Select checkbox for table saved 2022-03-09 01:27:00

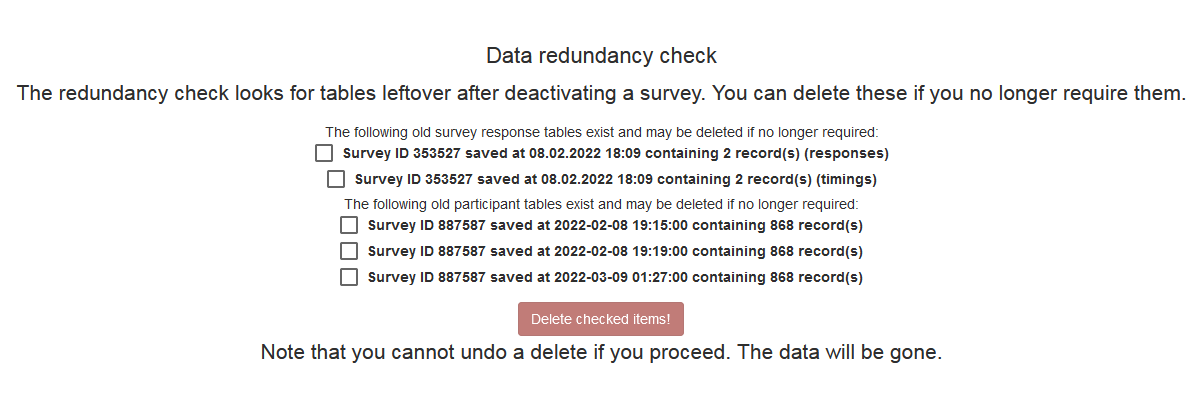pos(349,277)
